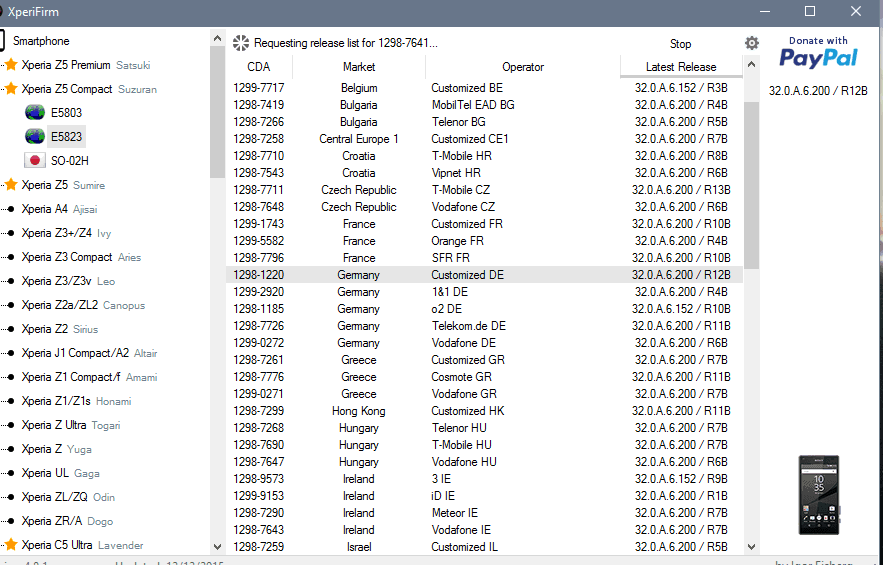Select 32.0.A.6.200 / R12B firmware in right panel
Image resolution: width=883 pixels, height=565 pixels.
(818, 91)
